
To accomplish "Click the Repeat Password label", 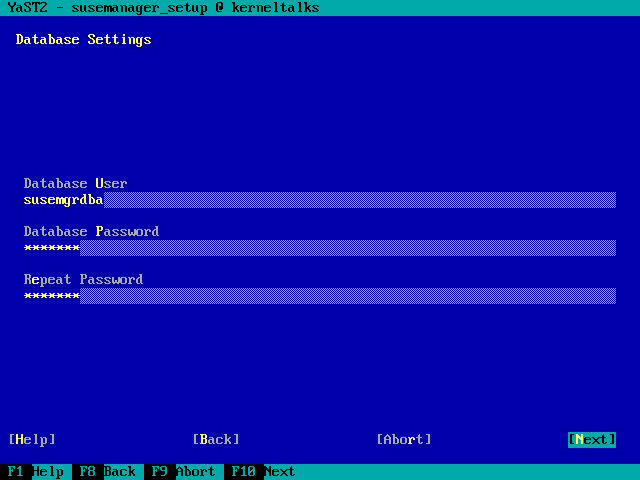I will [x=83, y=280].
